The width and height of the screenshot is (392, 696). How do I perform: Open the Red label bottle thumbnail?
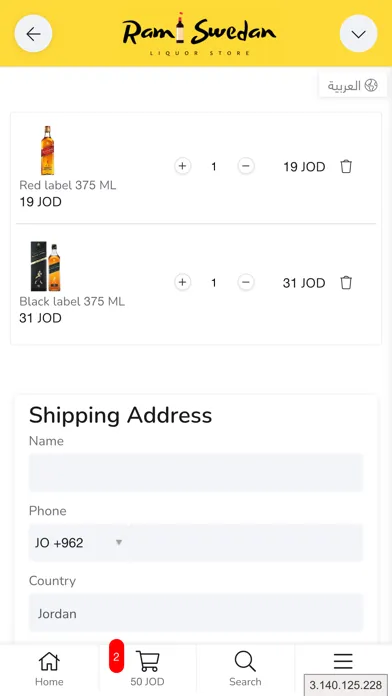[48, 150]
